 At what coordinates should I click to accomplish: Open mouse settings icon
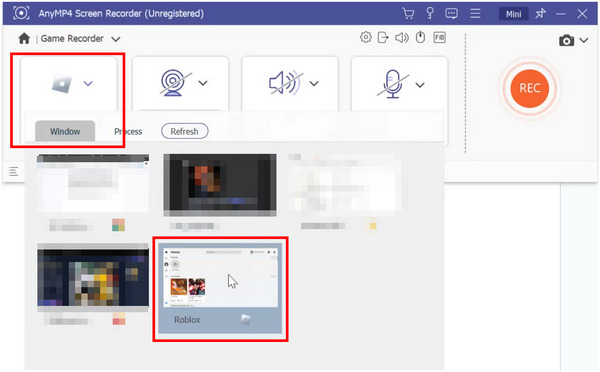421,37
